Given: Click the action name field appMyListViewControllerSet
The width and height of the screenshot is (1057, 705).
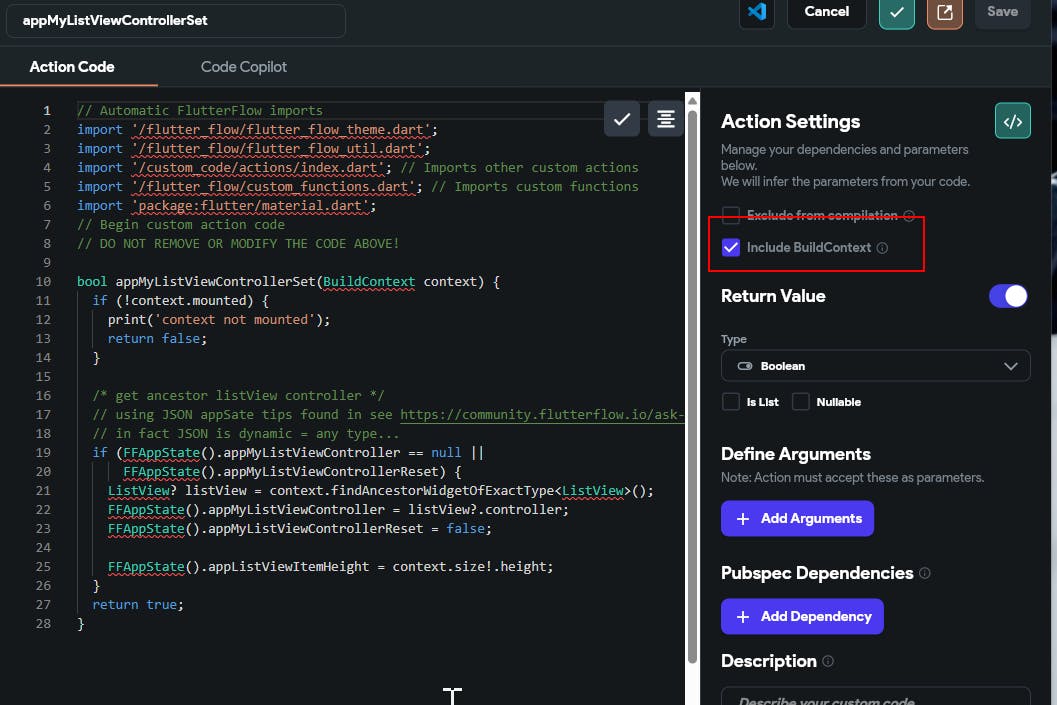Looking at the screenshot, I should tap(175, 20).
